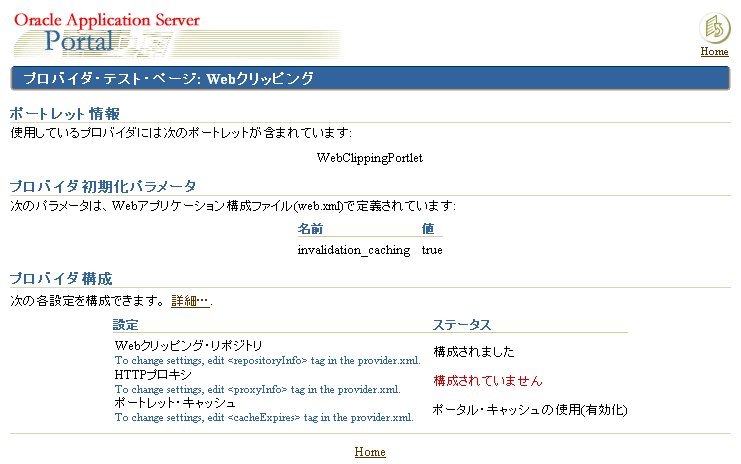Viewport: 741px width, 464px height.
Task: Click the Oracle Application Server Portal logo
Action: (x=178, y=34)
